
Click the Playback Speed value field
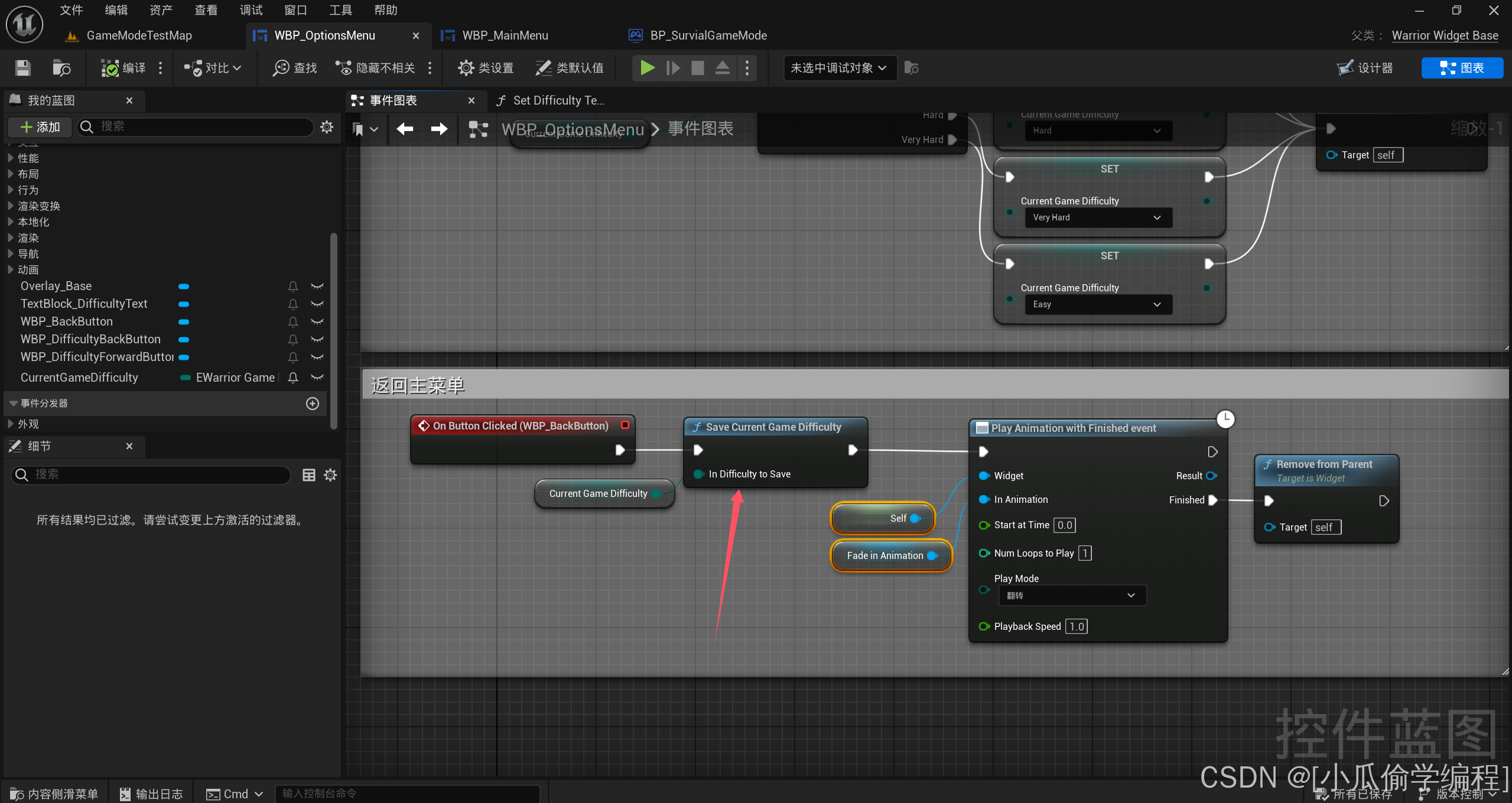tap(1076, 627)
